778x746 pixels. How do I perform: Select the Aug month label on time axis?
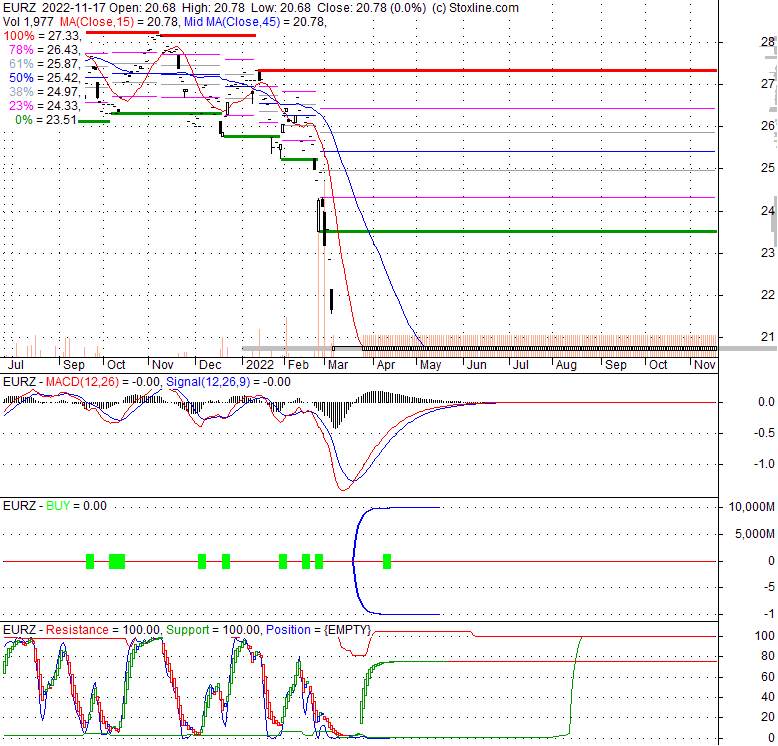pyautogui.click(x=566, y=365)
